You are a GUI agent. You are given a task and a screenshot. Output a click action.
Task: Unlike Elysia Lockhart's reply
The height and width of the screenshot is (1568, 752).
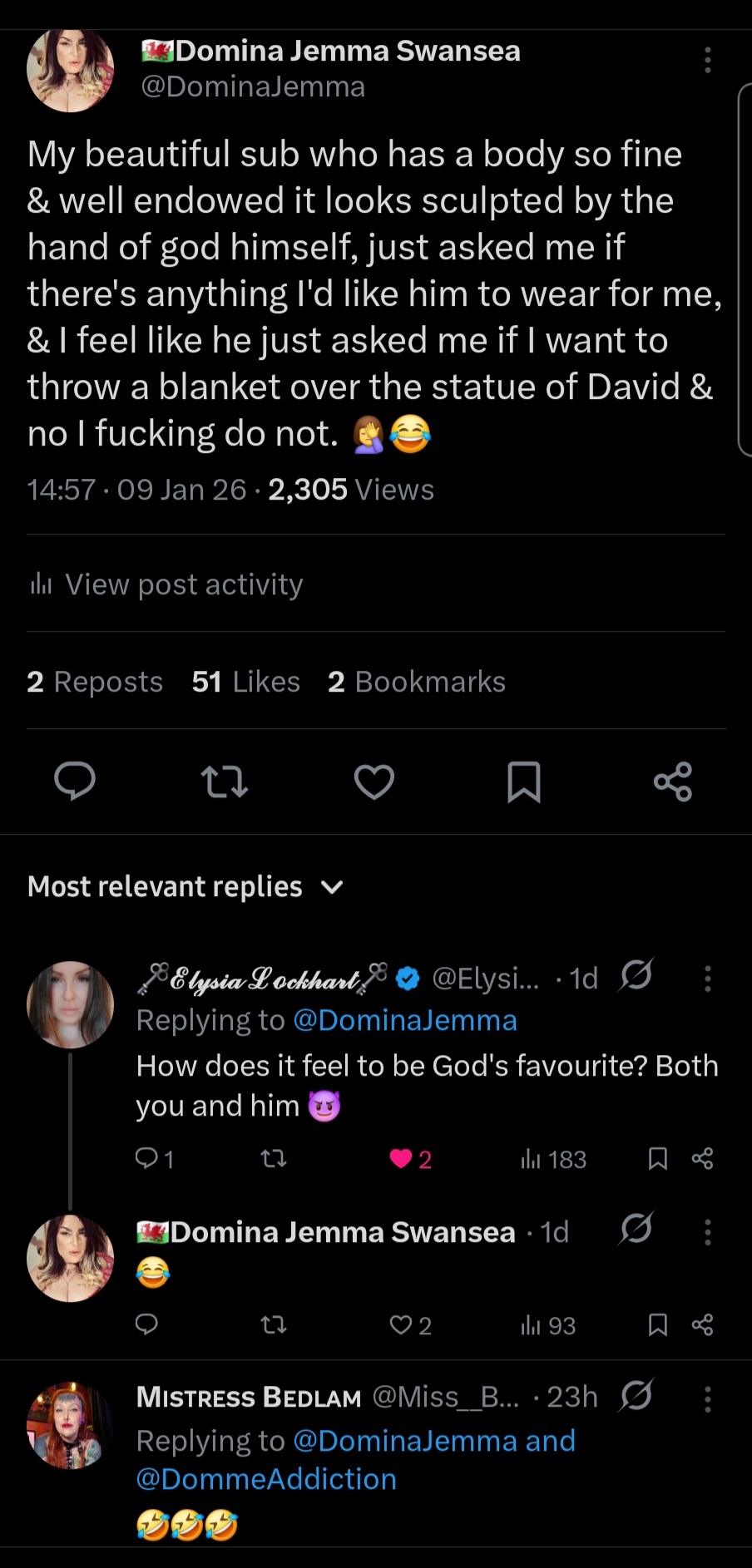pos(402,1159)
